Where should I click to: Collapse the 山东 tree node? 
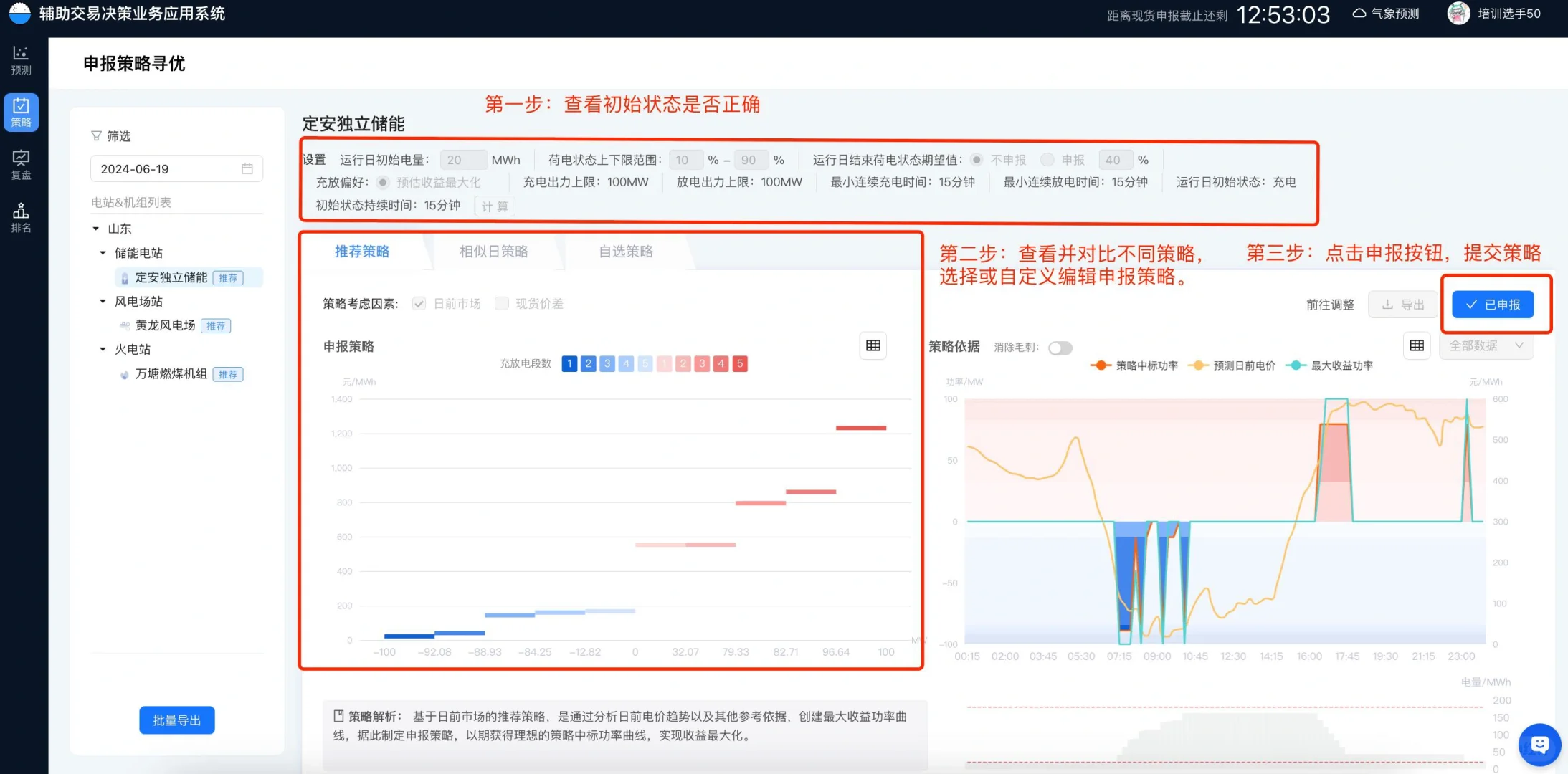(x=98, y=228)
